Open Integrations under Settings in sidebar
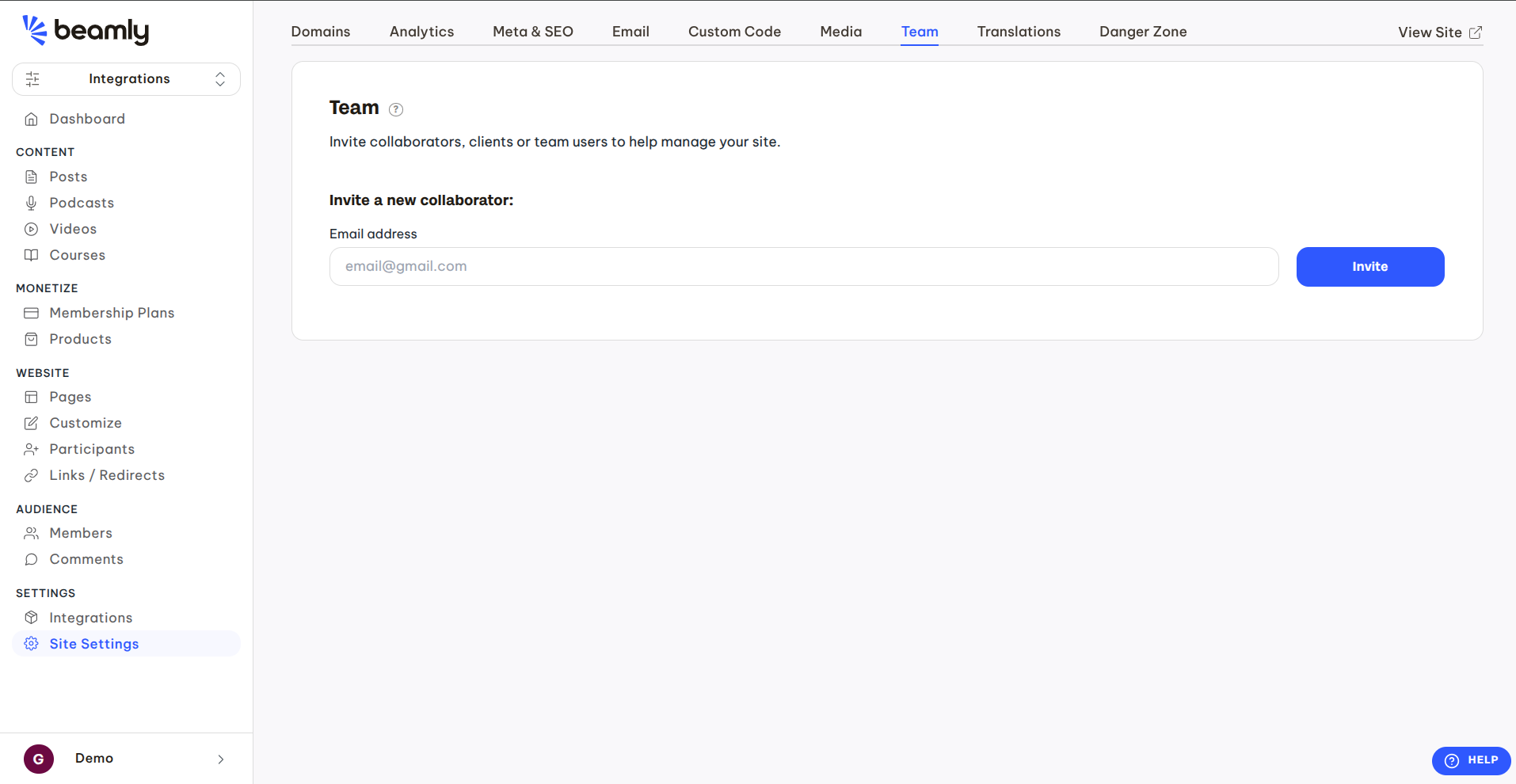Image resolution: width=1516 pixels, height=784 pixels. click(91, 618)
